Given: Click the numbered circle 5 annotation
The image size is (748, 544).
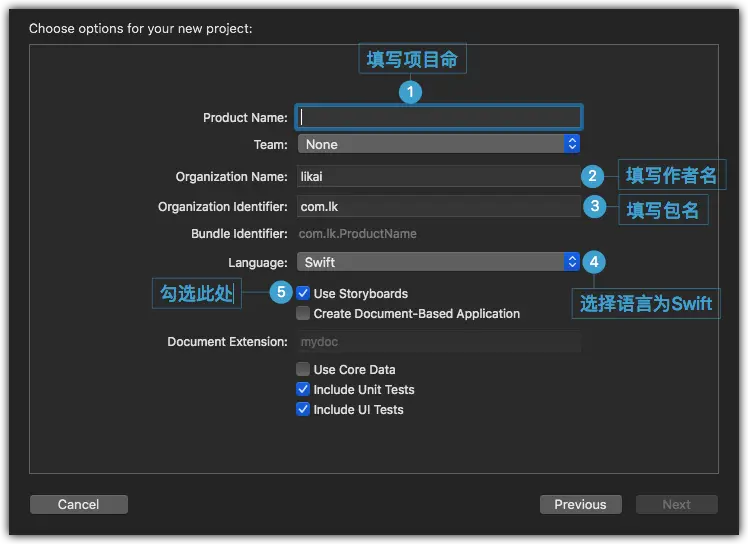Looking at the screenshot, I should [281, 292].
